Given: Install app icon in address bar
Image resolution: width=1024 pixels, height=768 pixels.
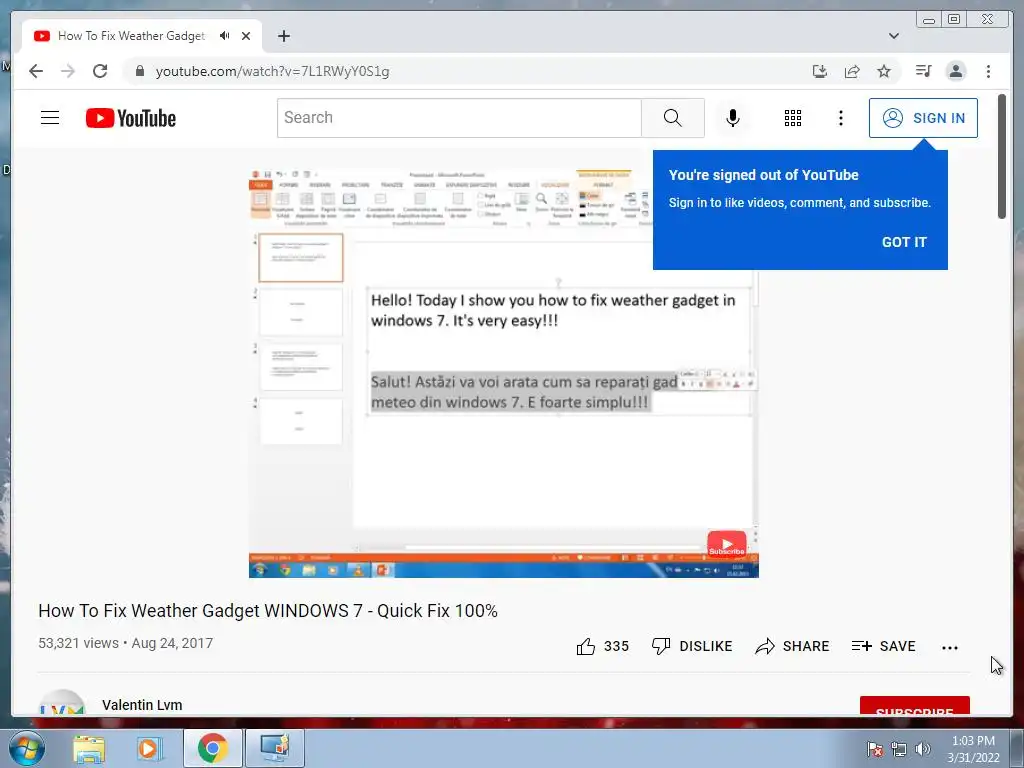Looking at the screenshot, I should click(820, 71).
